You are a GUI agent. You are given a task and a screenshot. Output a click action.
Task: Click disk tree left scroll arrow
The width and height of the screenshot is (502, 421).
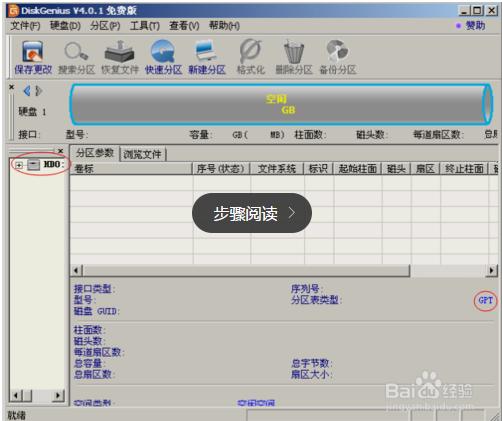click(16, 396)
